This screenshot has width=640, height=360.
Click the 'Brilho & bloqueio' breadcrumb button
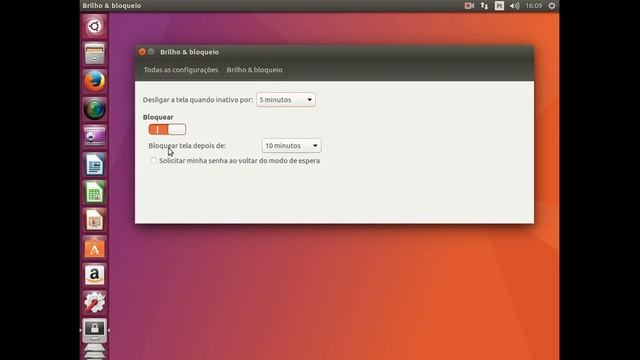pos(254,70)
